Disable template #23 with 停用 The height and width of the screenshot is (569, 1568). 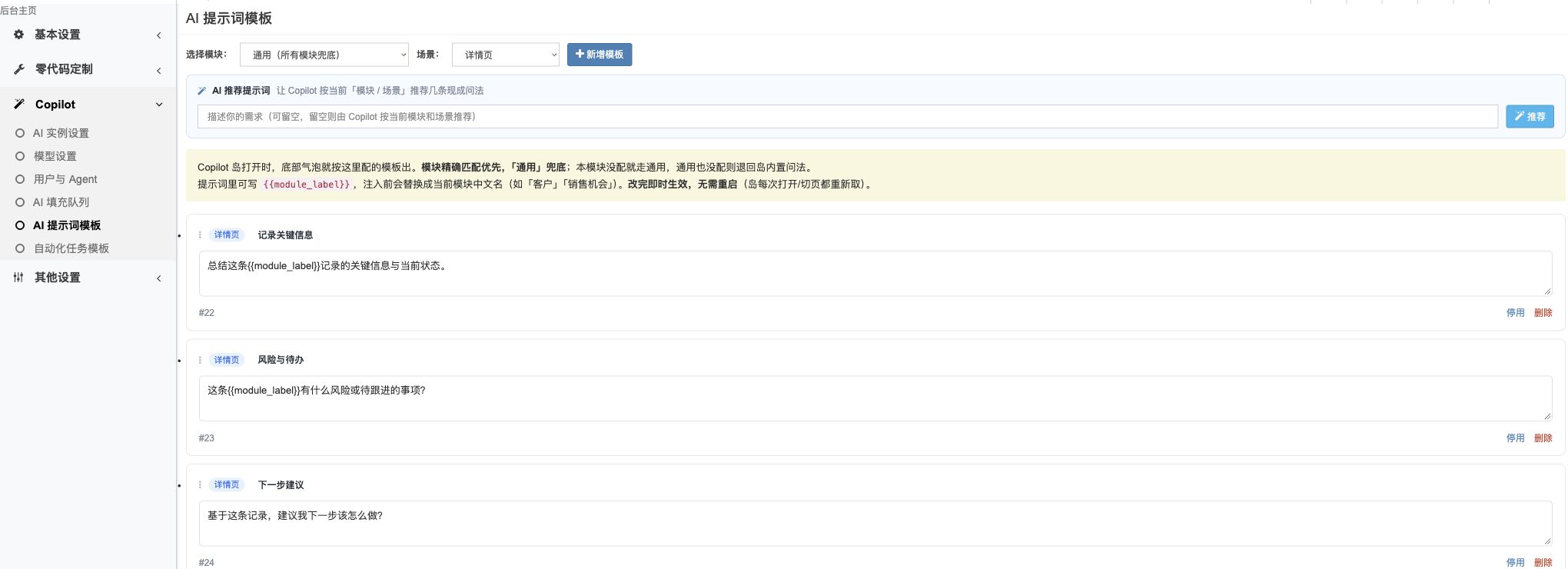click(x=1515, y=438)
